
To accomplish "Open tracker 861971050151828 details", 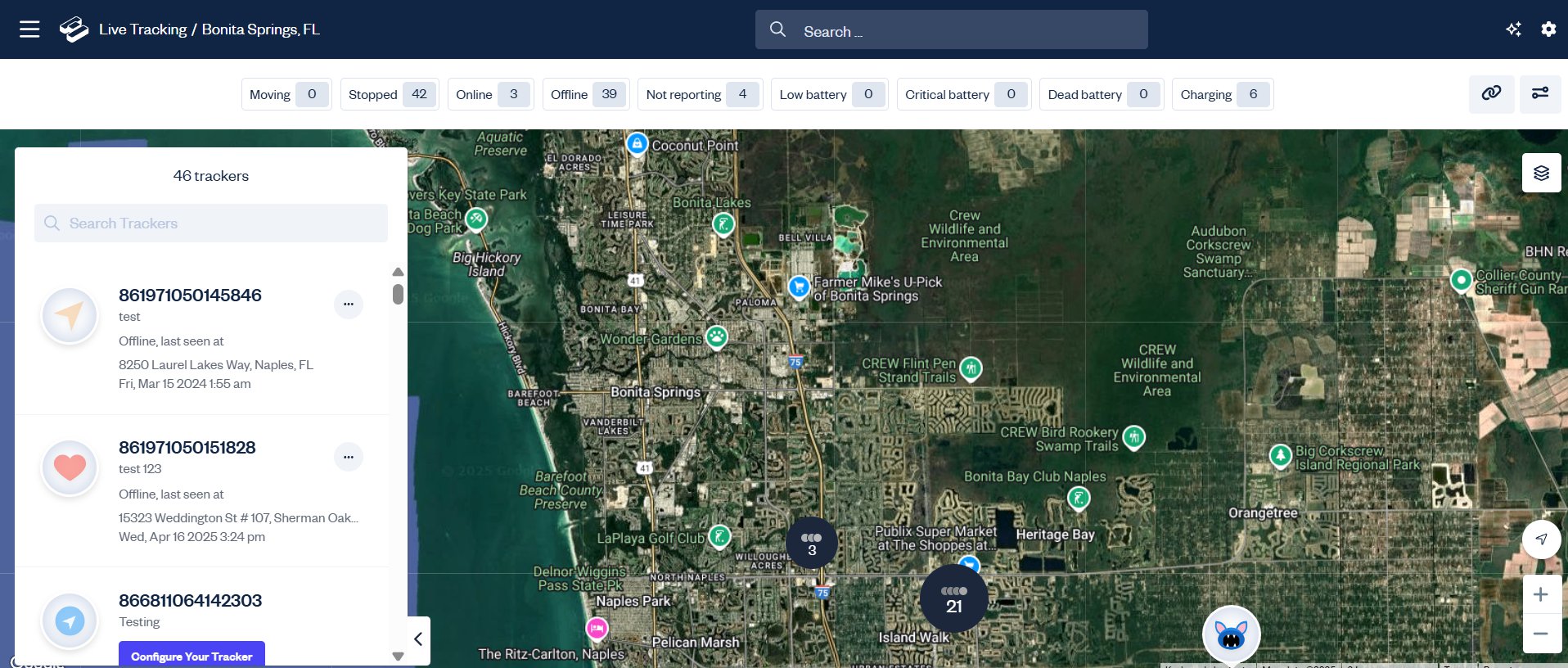I will tap(187, 447).
